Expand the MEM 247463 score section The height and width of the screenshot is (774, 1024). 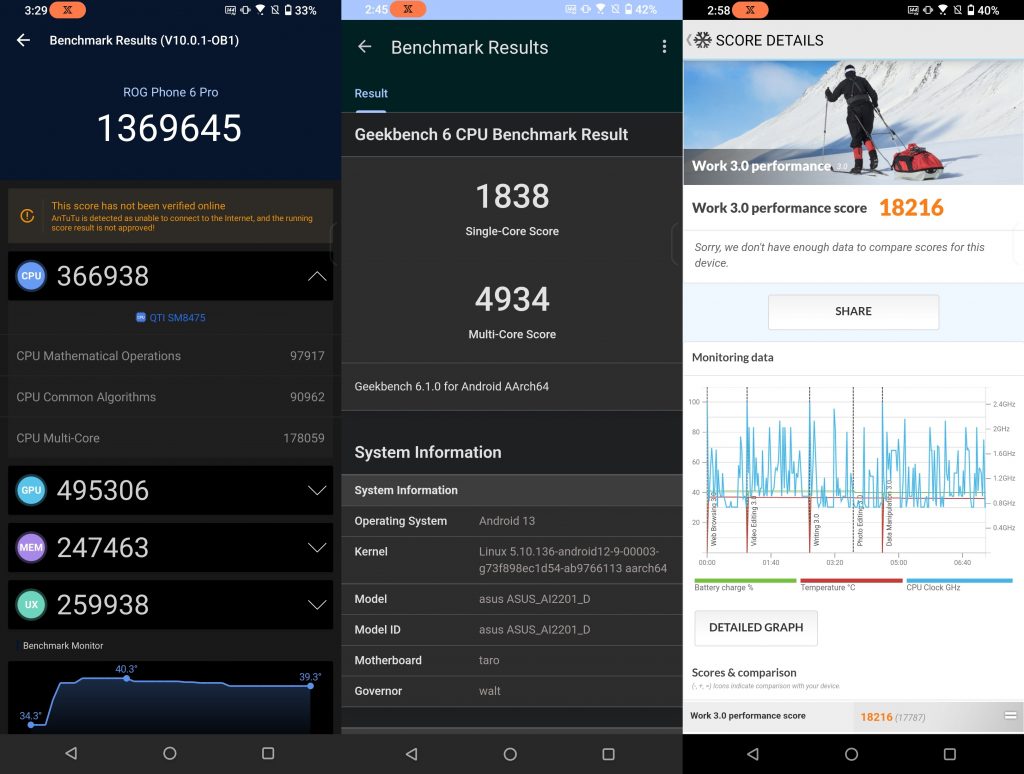point(317,547)
